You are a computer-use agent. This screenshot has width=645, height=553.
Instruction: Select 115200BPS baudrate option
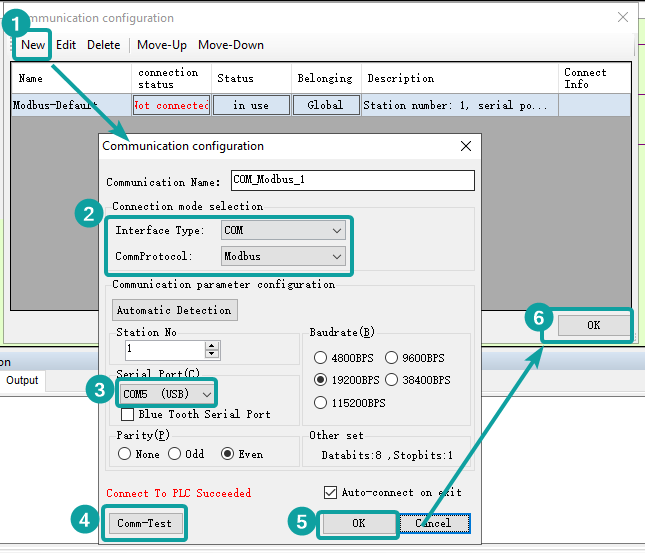pos(321,403)
